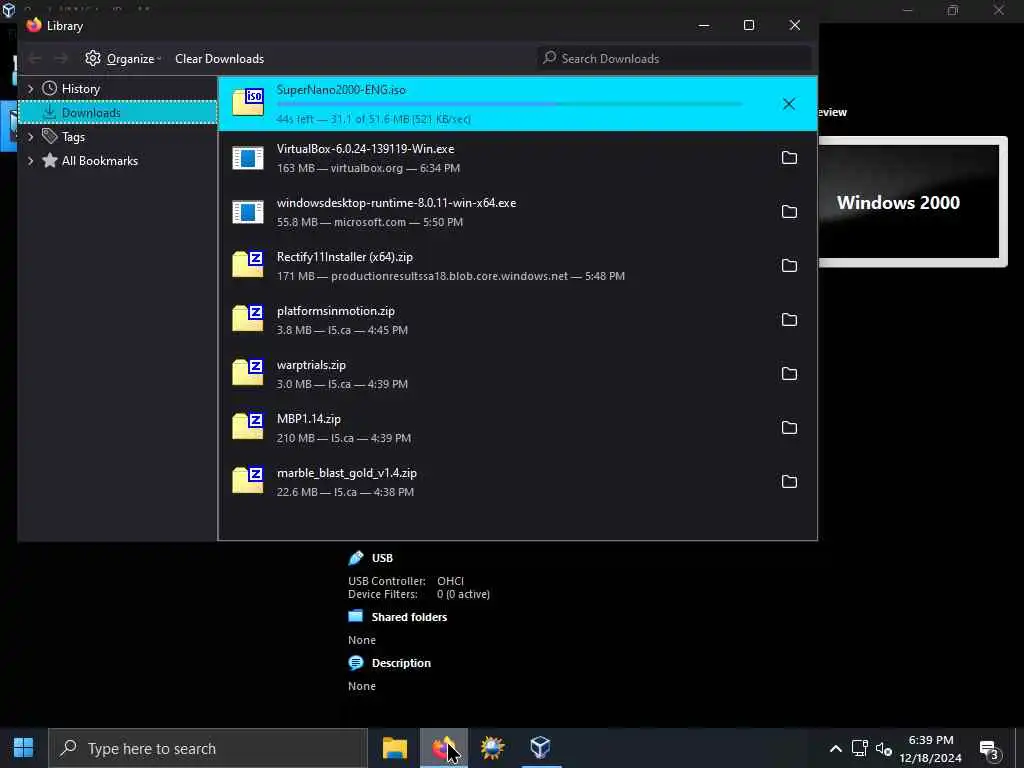Click the Firefox logo in Library title bar
Screen dimensions: 1024x768
click(x=34, y=25)
